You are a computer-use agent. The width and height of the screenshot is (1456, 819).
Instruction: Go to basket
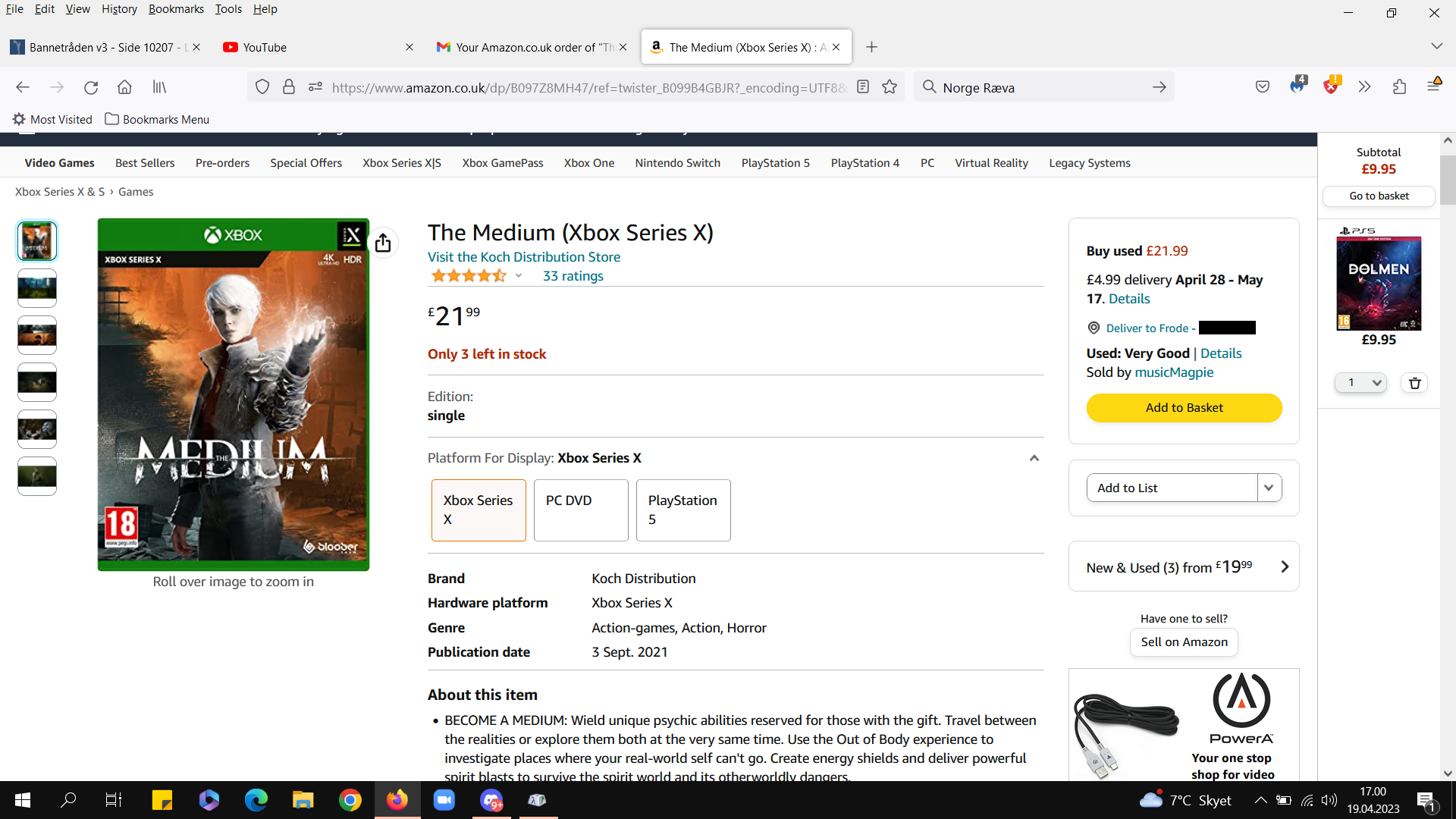1379,196
